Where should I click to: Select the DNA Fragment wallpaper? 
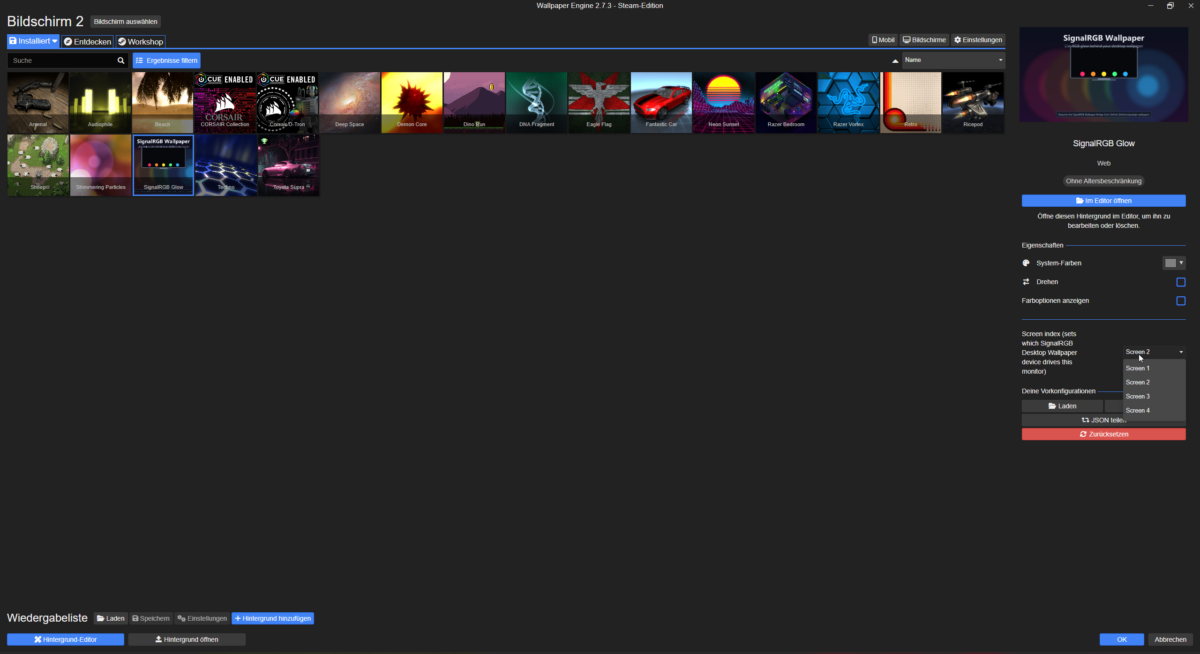point(536,102)
